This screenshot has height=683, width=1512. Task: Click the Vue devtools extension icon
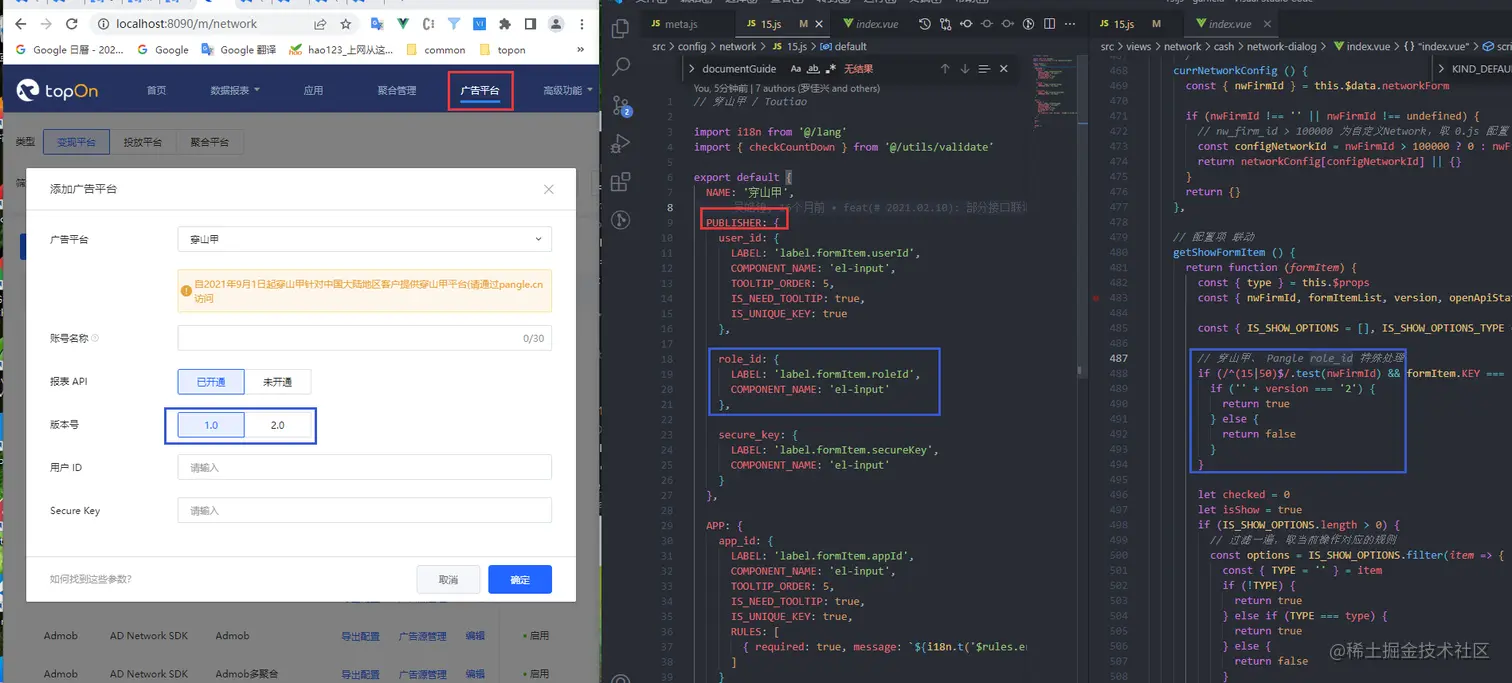(x=402, y=24)
